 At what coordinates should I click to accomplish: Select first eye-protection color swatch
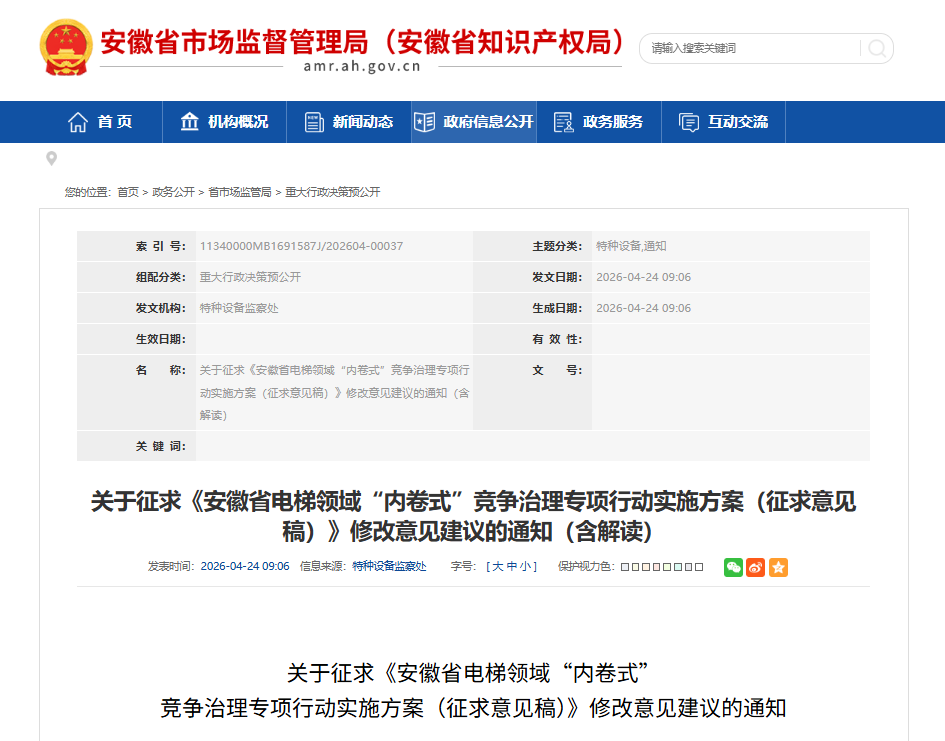tap(625, 567)
